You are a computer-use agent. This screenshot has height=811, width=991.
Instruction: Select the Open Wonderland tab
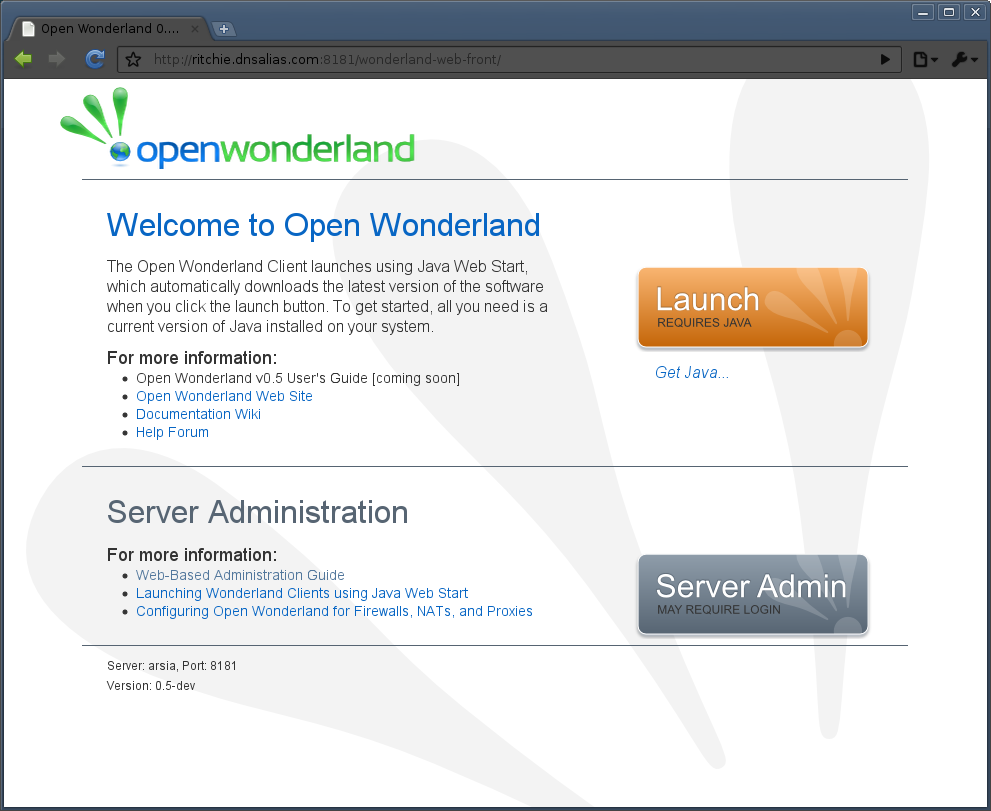pyautogui.click(x=109, y=28)
